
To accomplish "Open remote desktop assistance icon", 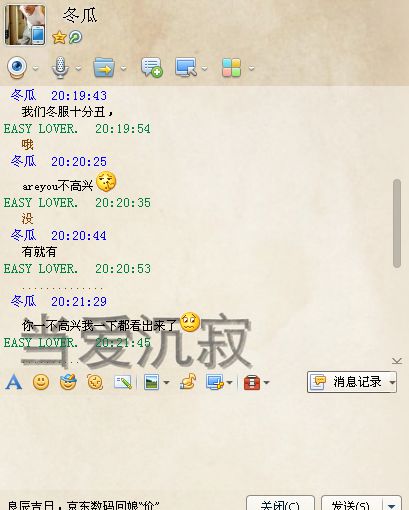I will point(186,68).
